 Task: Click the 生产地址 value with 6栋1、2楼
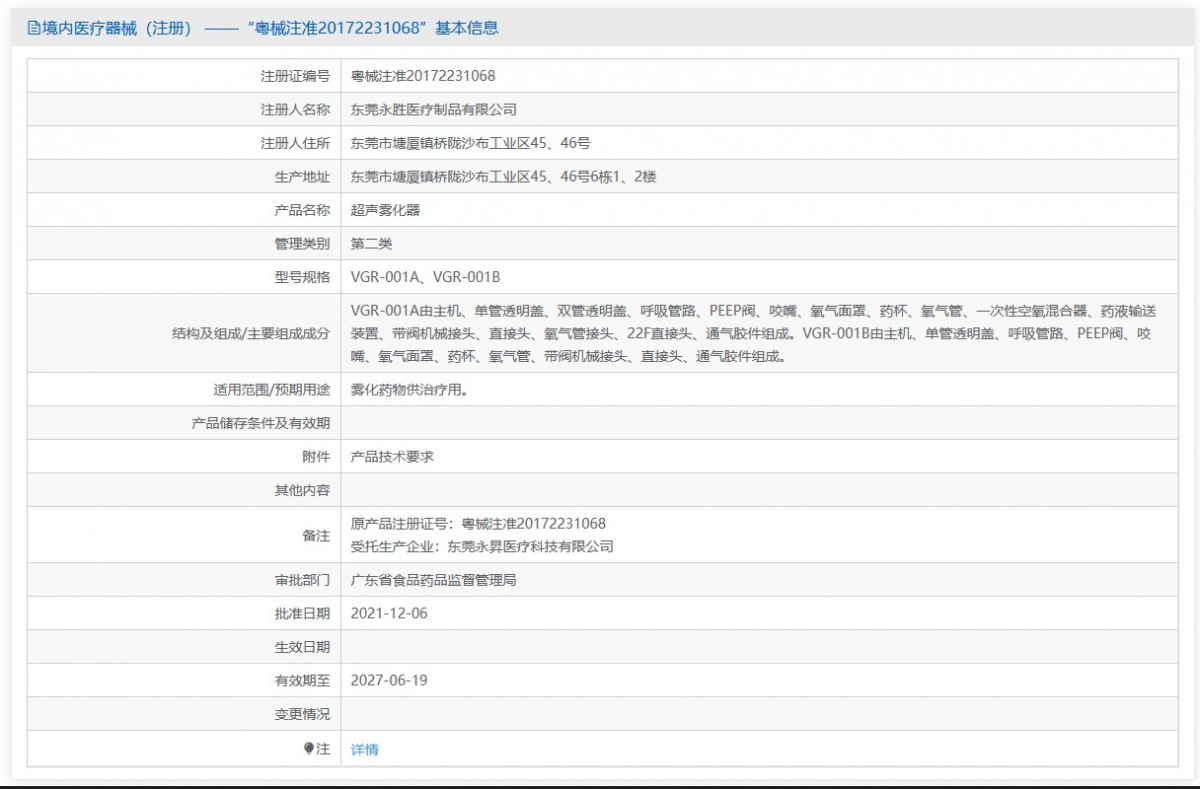[503, 177]
